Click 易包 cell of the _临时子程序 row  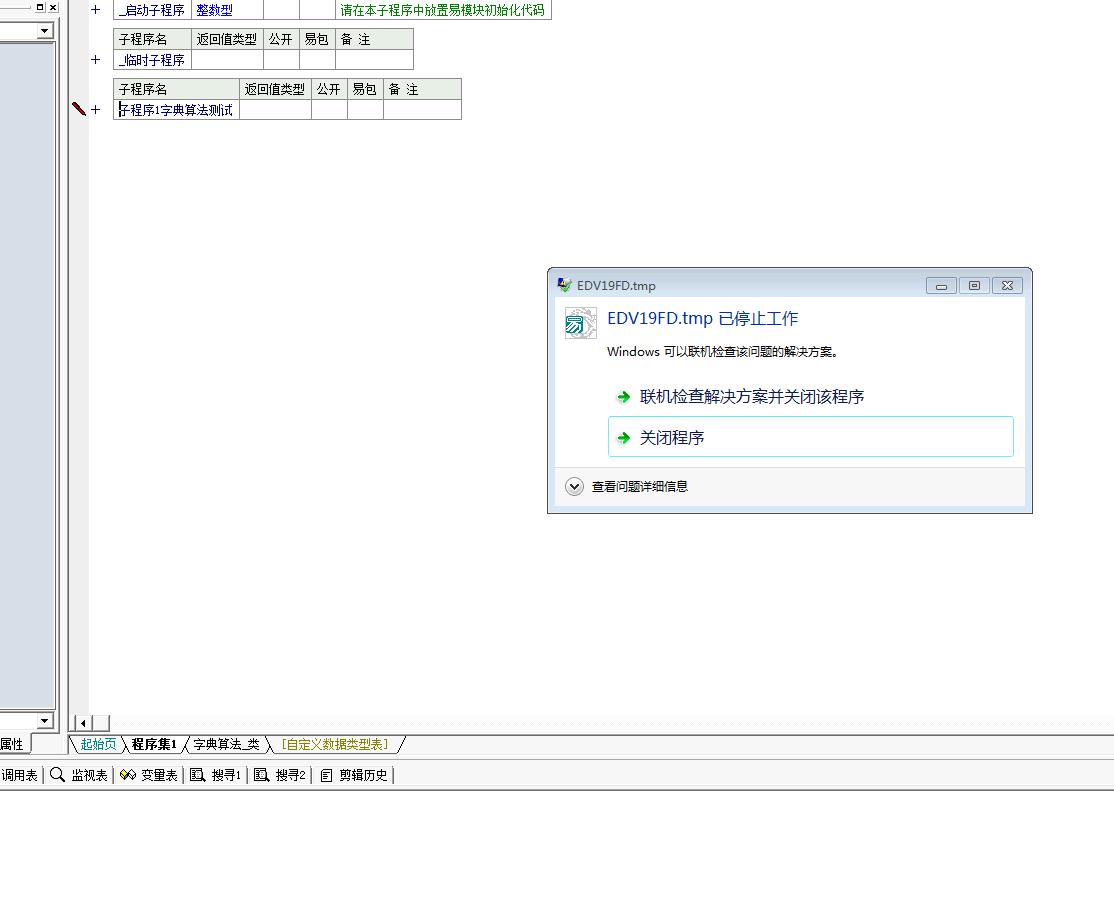point(317,60)
